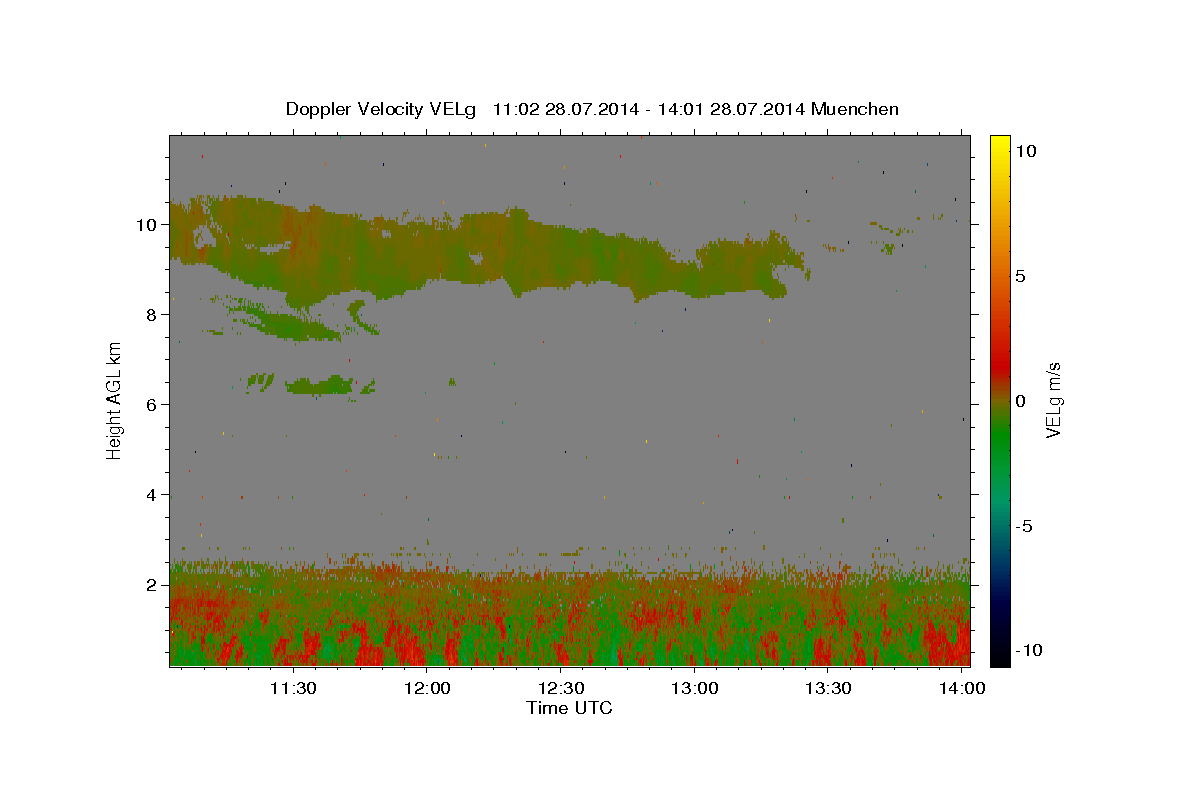
Task: Click the plot title 'Doppler Velocity VELg'
Action: [x=383, y=109]
